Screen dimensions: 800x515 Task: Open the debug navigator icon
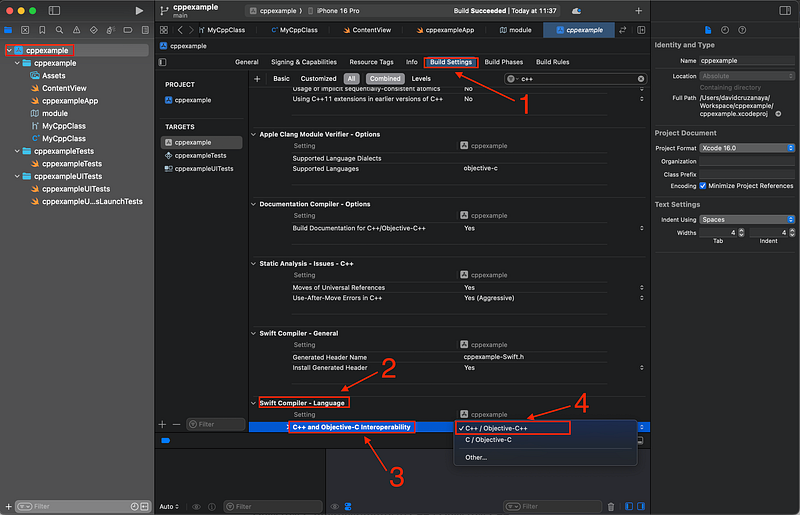(x=111, y=30)
